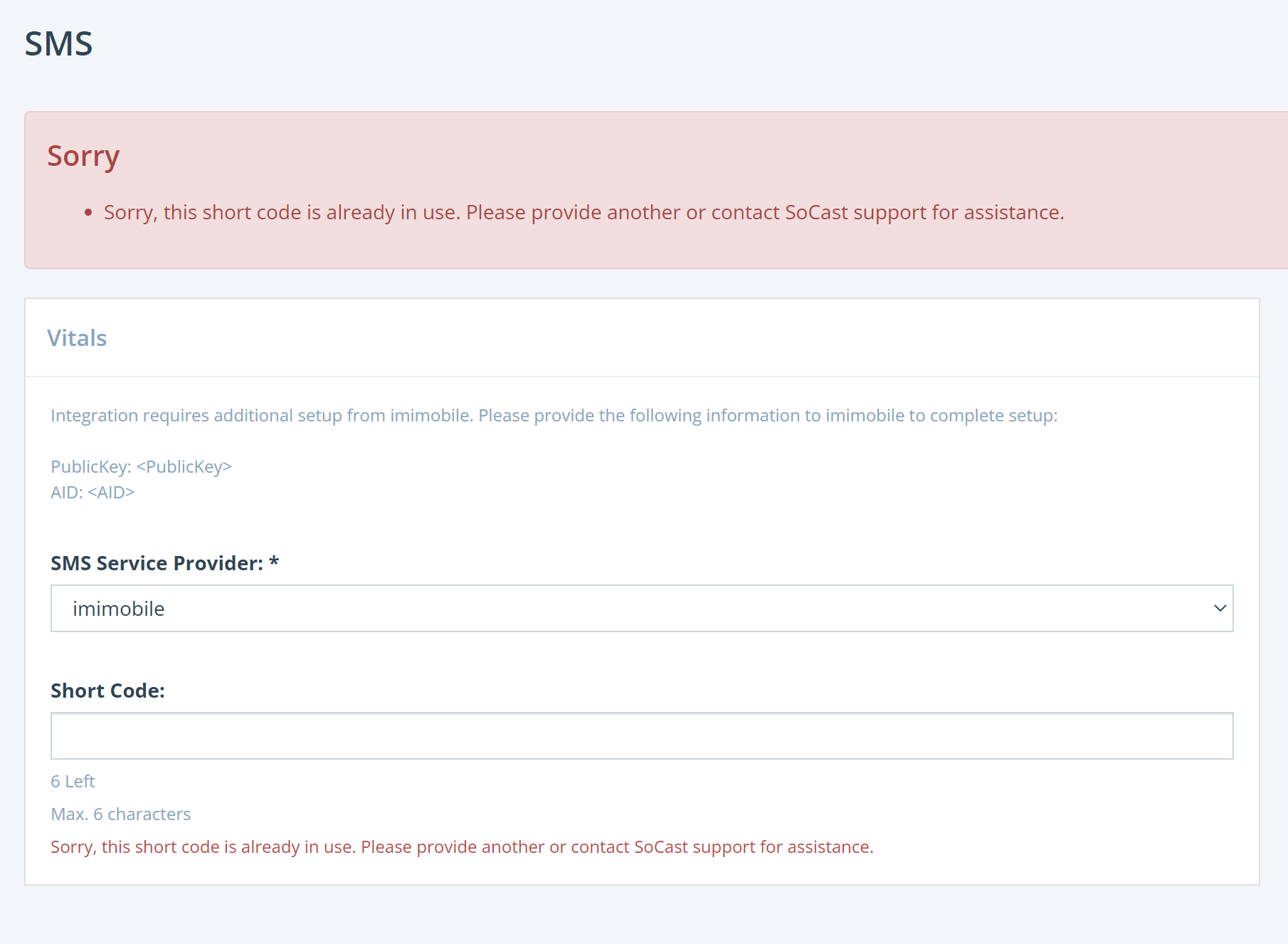Click the Integration requires additional setup text
The height and width of the screenshot is (944, 1288).
(x=554, y=415)
